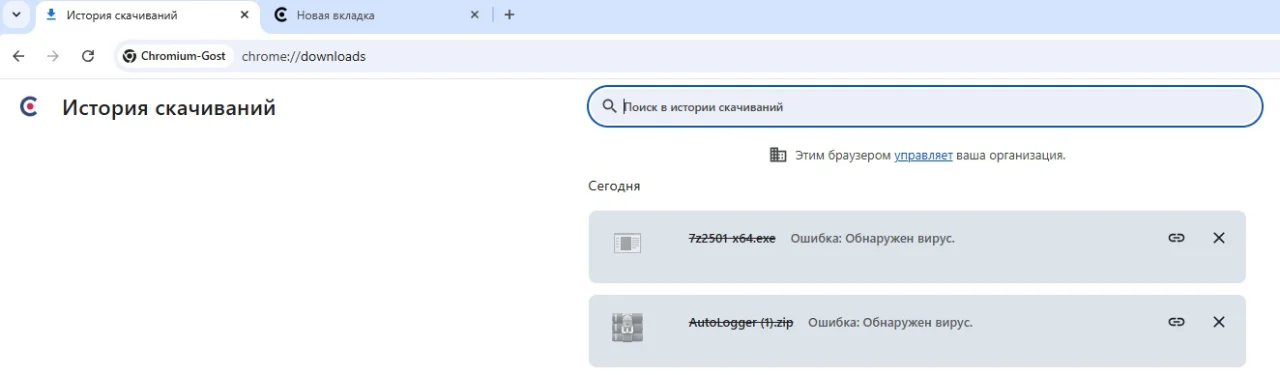Screen dimensions: 1280x375
Task: Remove AutoLogger (1).zip from the list
Action: coord(1218,322)
